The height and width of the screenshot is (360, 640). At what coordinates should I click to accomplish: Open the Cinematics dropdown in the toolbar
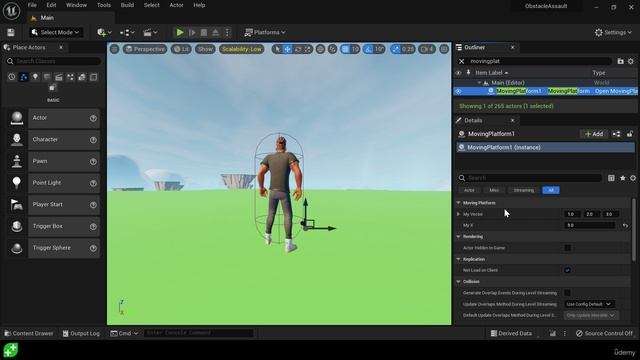tap(150, 32)
